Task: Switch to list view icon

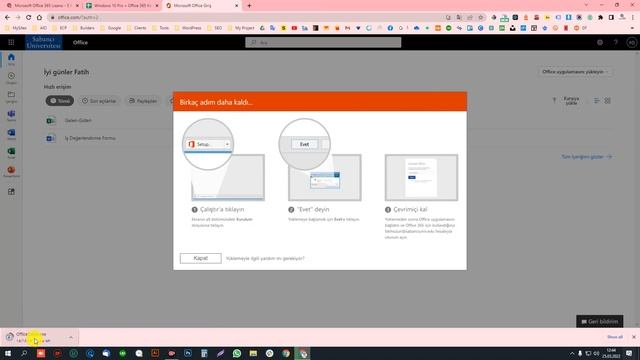Action: point(596,100)
